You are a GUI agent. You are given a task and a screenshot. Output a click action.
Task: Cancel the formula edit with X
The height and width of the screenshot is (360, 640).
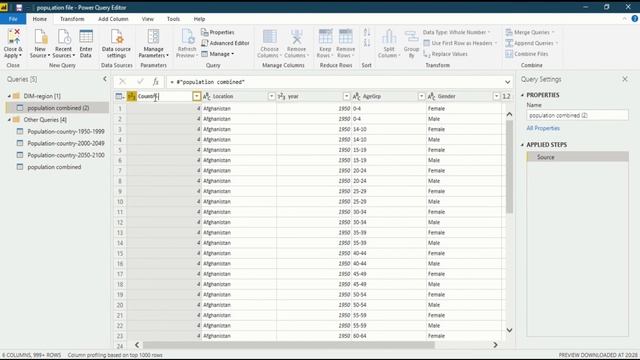tap(122, 82)
